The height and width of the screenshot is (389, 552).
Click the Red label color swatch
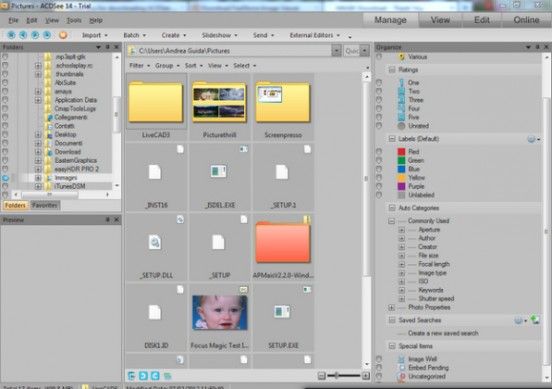(401, 151)
